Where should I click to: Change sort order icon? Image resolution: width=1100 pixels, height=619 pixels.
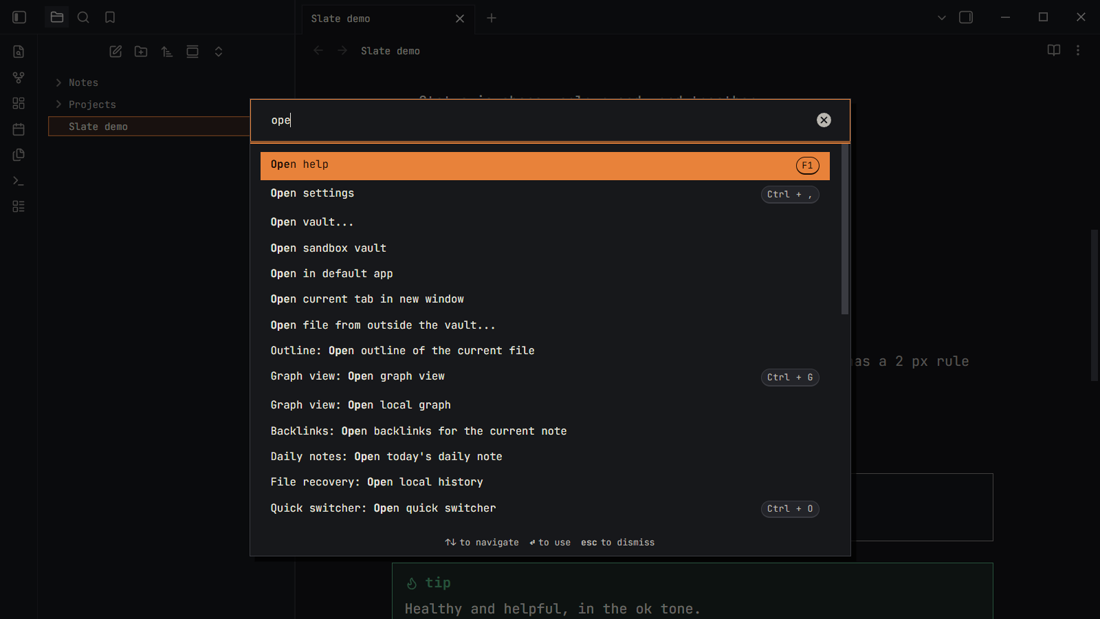[x=167, y=51]
